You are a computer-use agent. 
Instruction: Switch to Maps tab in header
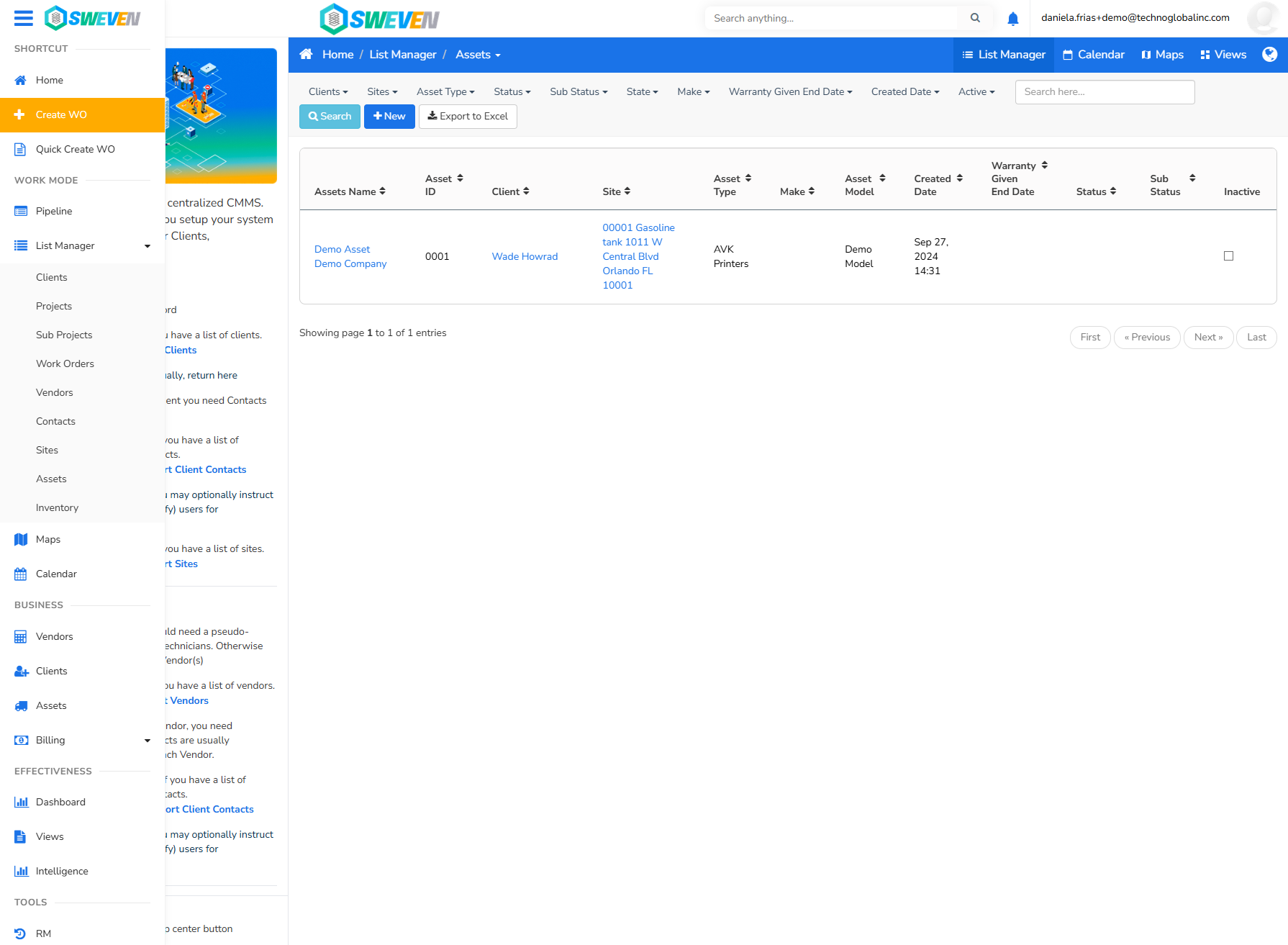point(1162,55)
